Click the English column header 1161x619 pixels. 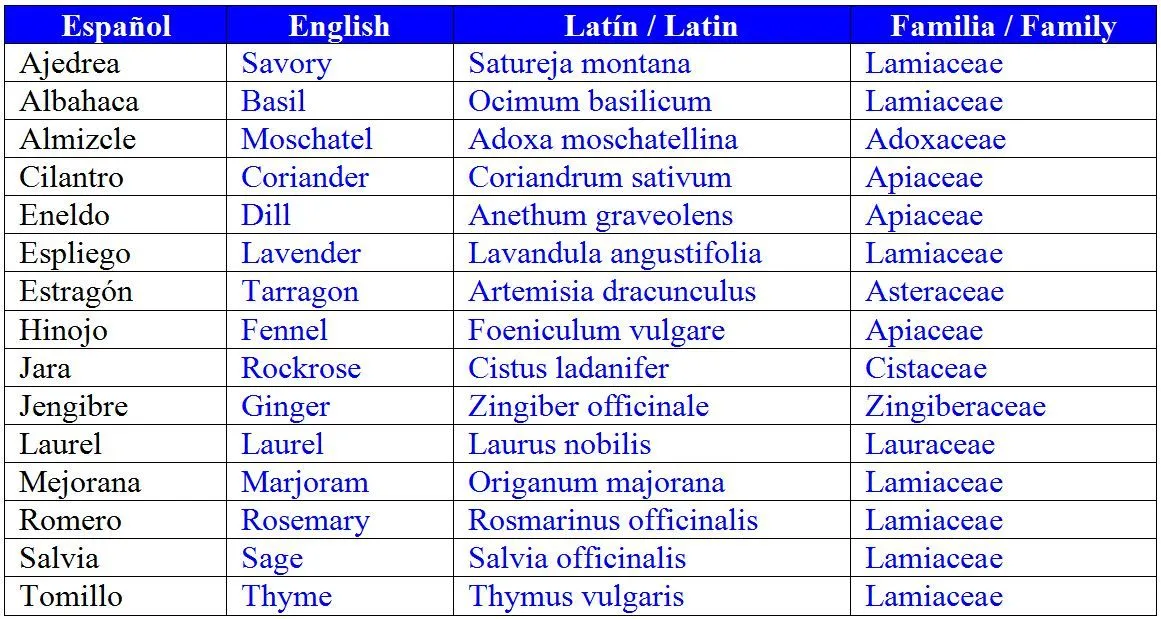click(340, 26)
